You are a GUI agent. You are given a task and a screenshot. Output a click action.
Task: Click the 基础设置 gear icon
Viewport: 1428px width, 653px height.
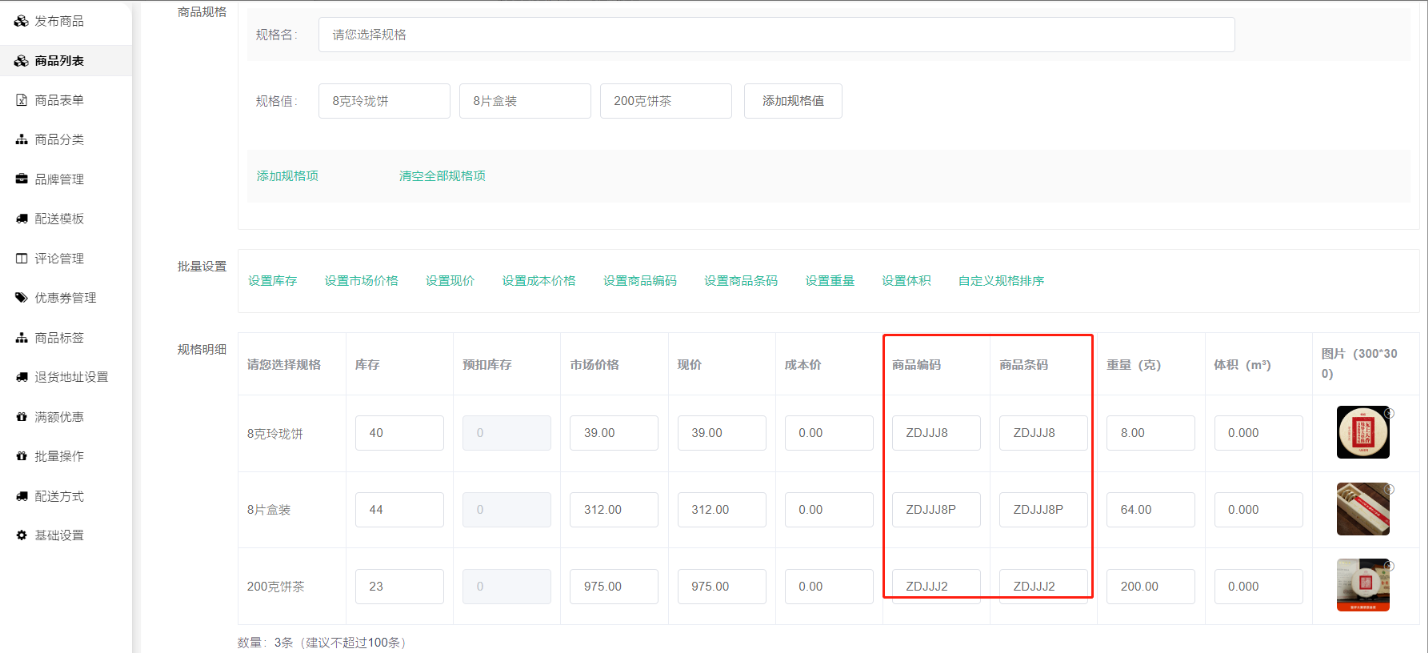click(21, 535)
